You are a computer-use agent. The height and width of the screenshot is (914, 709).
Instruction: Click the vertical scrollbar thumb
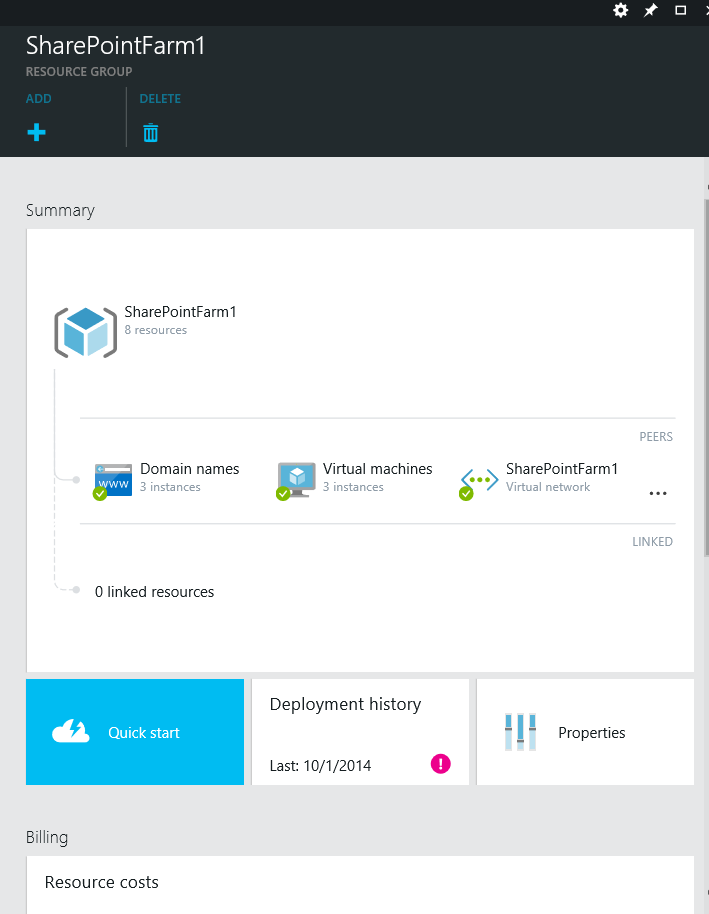click(x=707, y=378)
